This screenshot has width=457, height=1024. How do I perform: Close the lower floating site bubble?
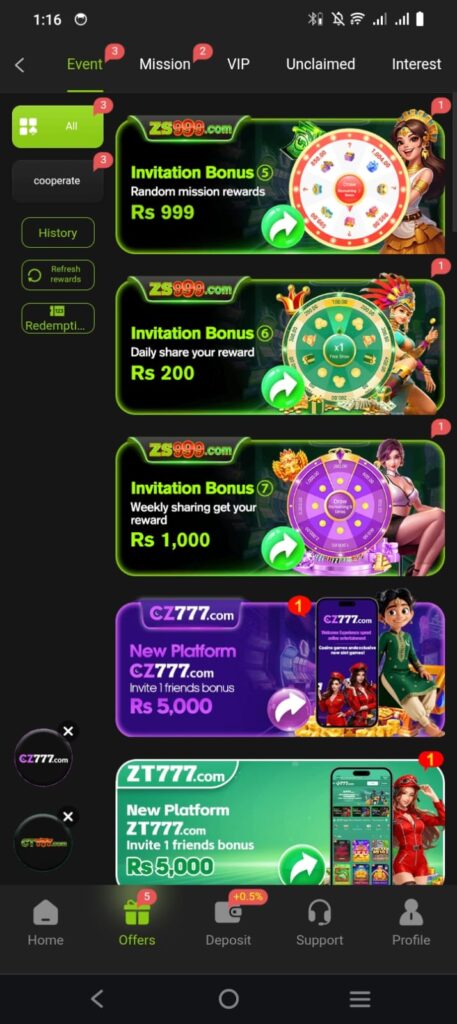coord(68,816)
